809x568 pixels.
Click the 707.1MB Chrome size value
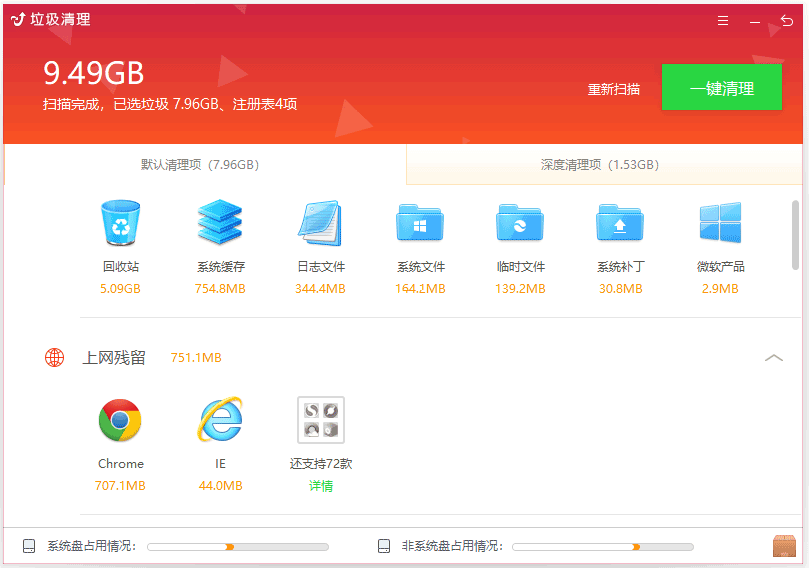120,485
